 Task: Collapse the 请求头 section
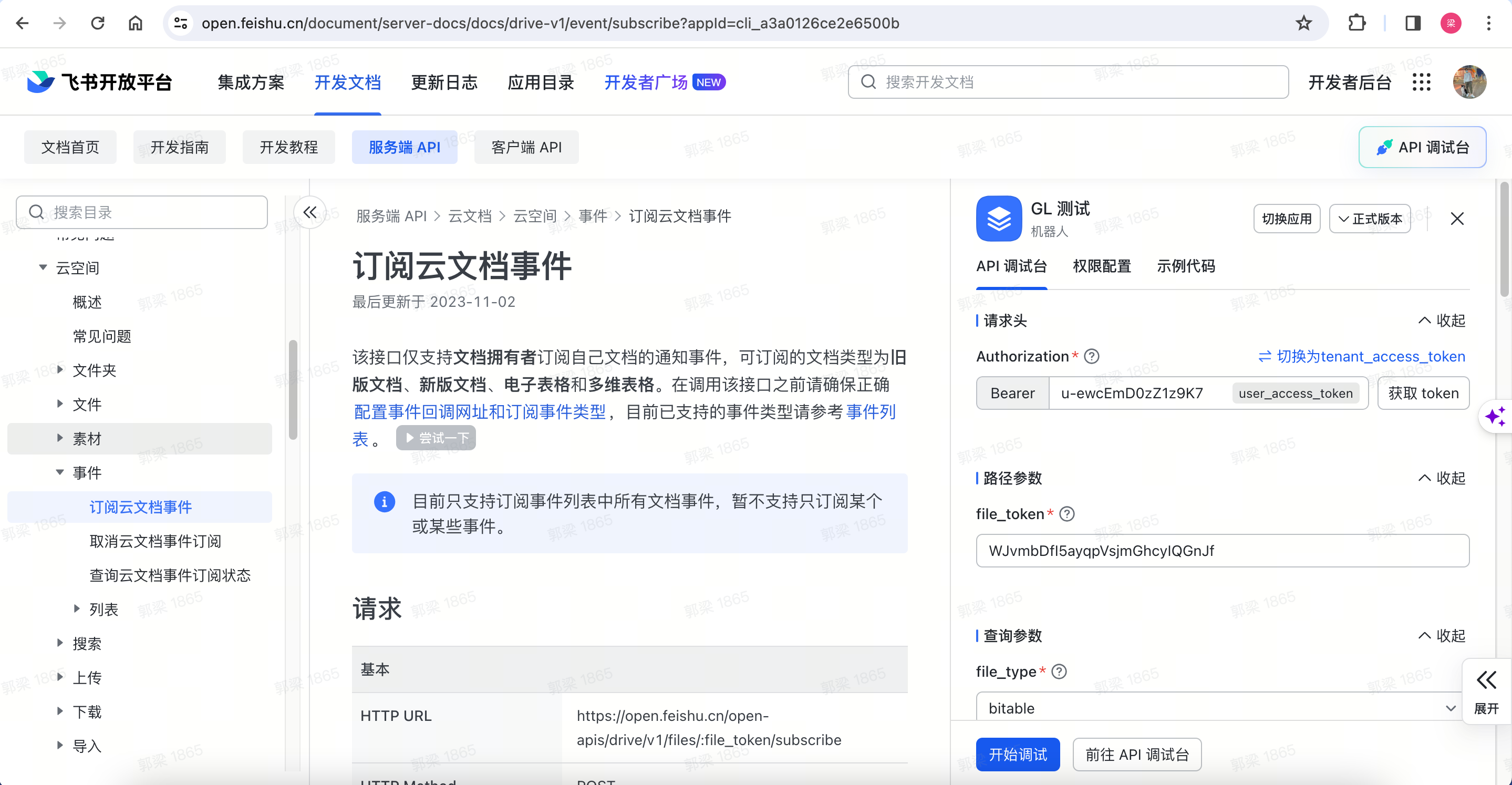click(1442, 321)
